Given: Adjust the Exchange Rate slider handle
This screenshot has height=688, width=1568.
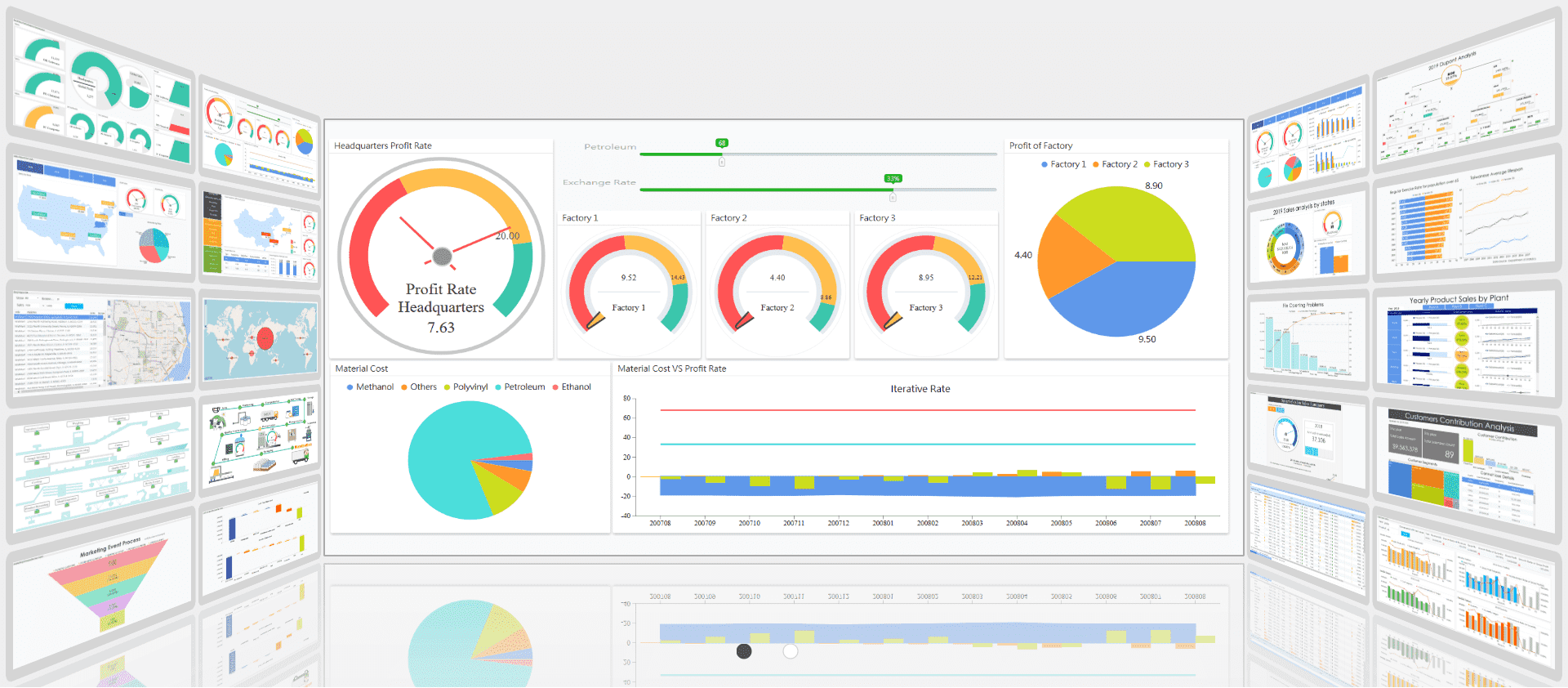Looking at the screenshot, I should [893, 197].
